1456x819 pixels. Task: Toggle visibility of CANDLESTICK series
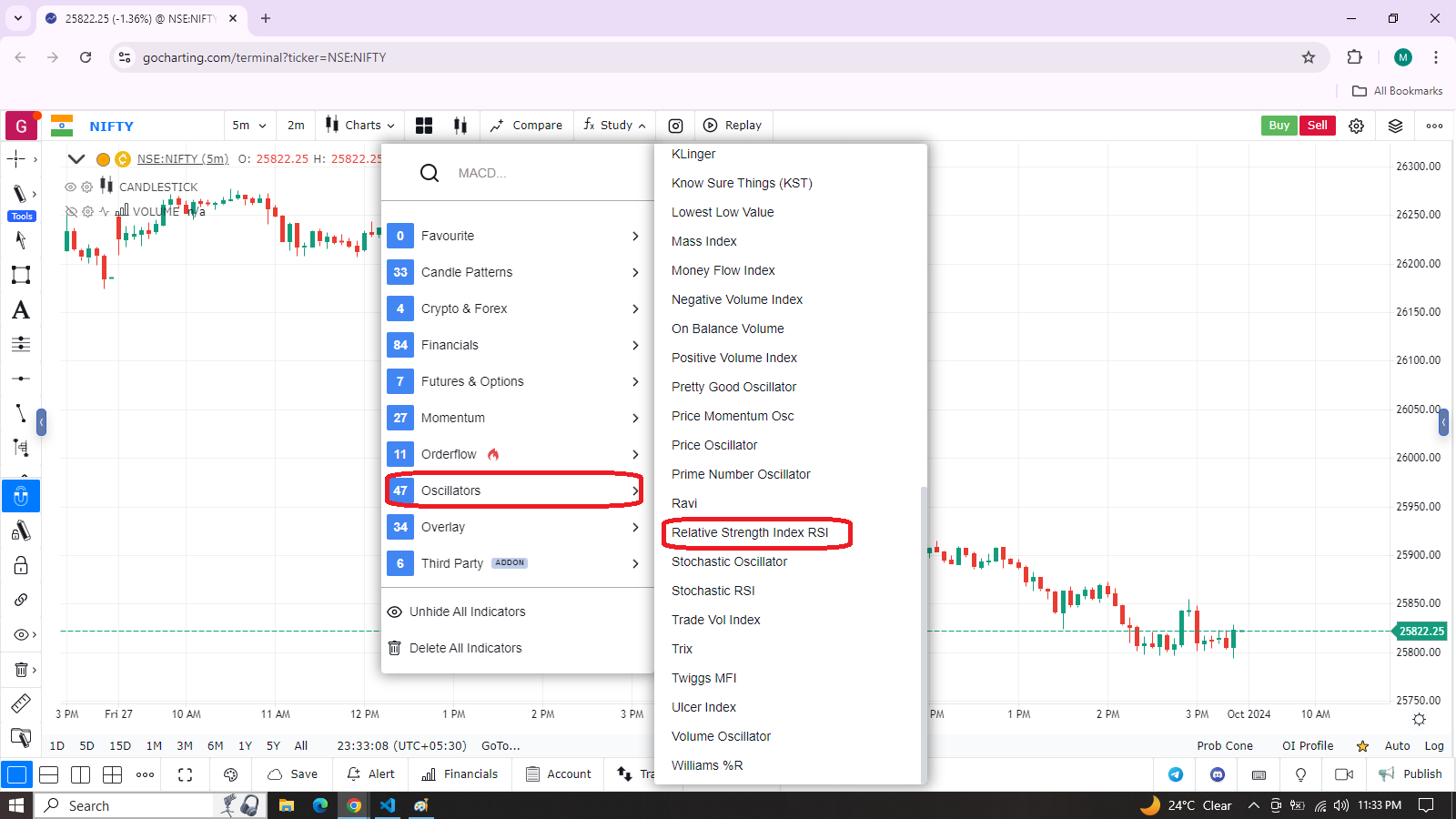(70, 187)
